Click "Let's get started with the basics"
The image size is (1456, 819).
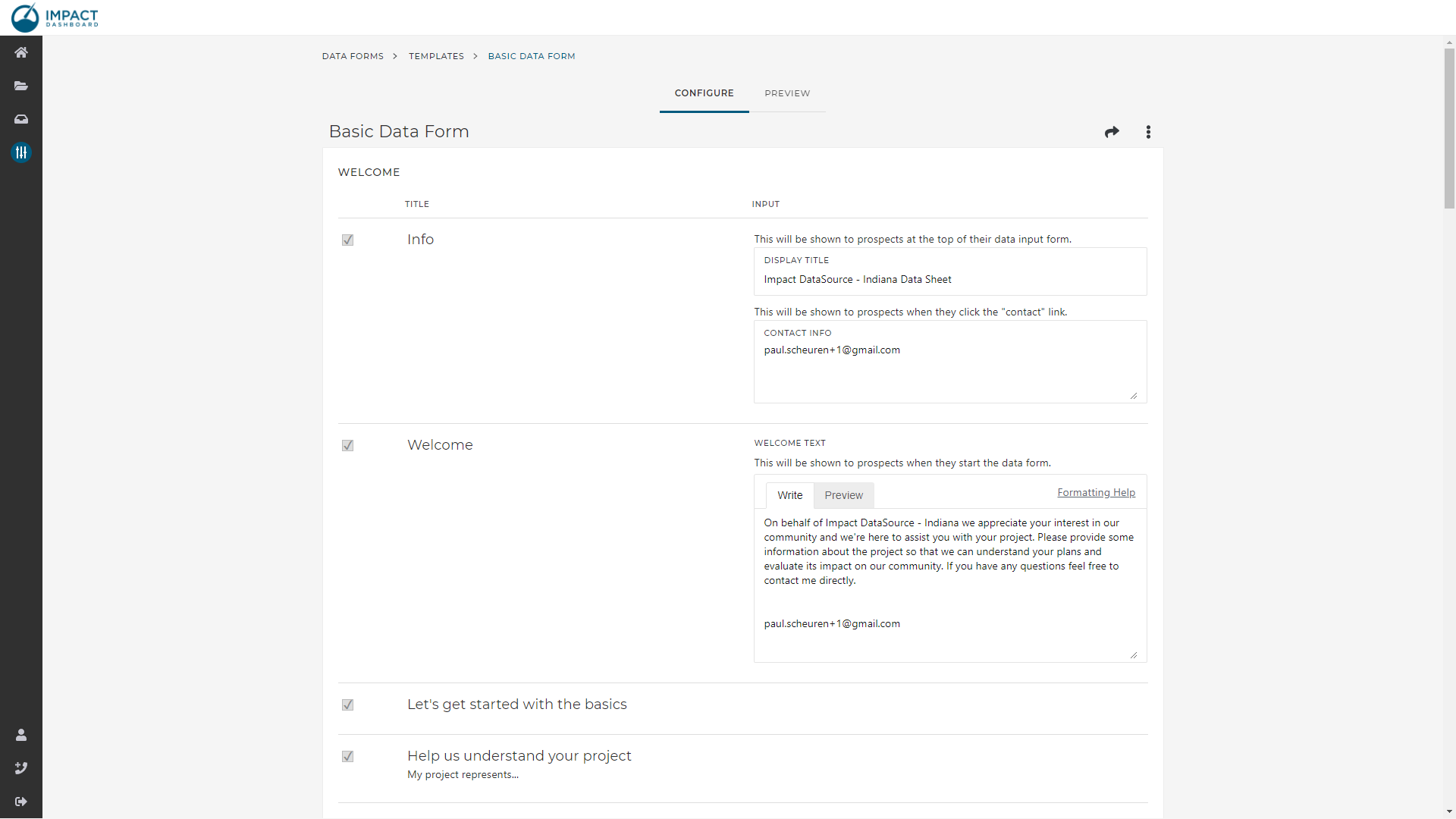coord(517,704)
